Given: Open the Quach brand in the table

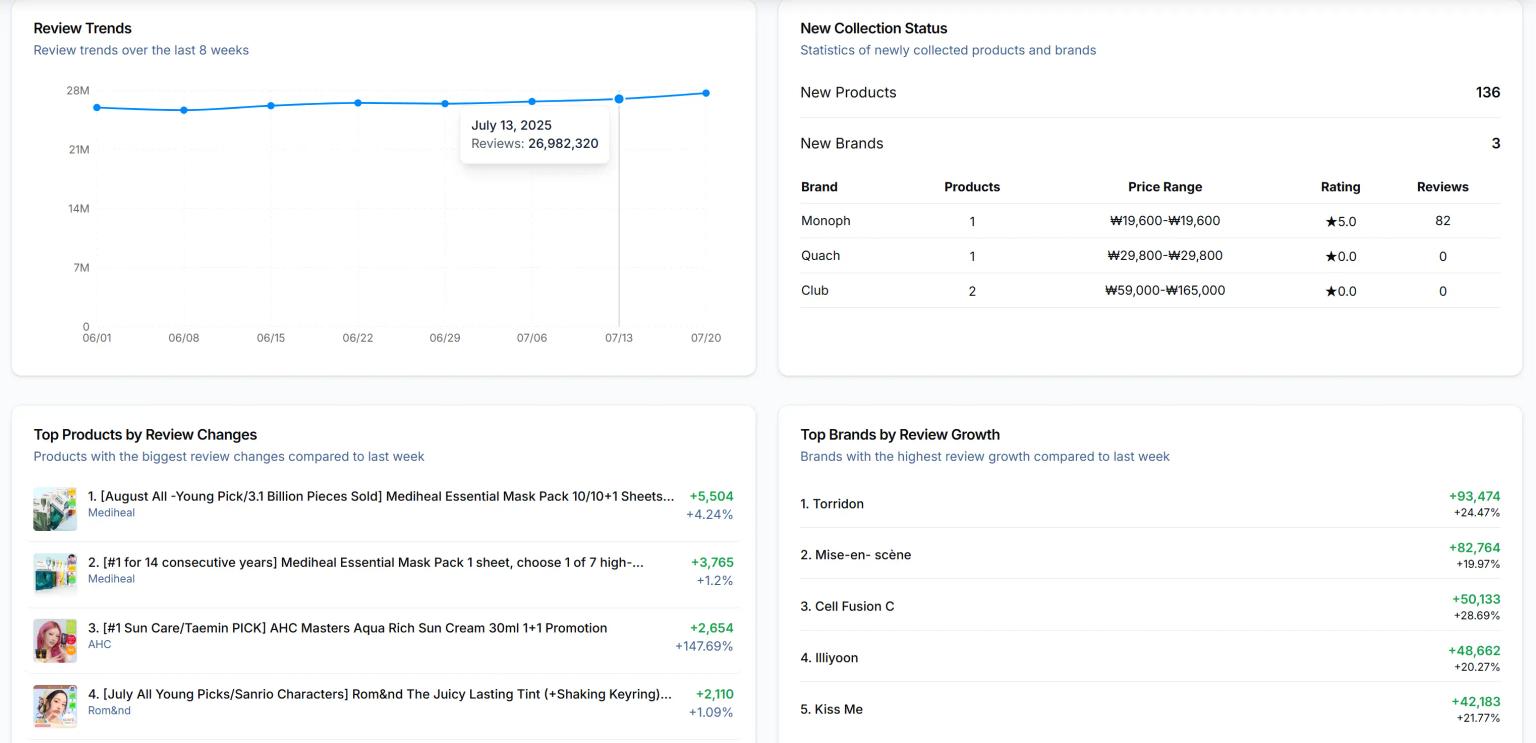Looking at the screenshot, I should 820,256.
